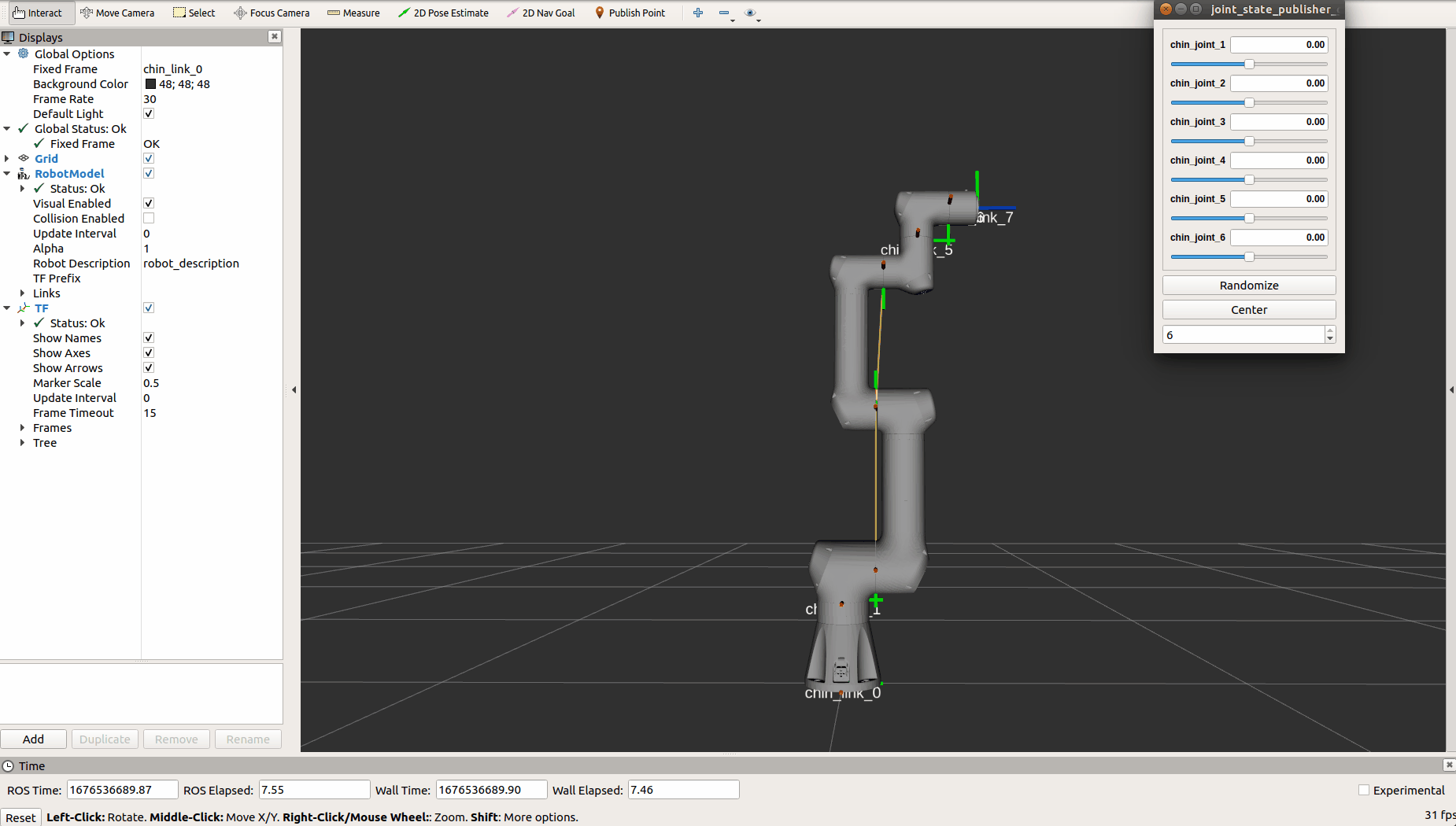Toggle Show Arrows checkbox
This screenshot has width=1456, height=826.
pos(149,367)
